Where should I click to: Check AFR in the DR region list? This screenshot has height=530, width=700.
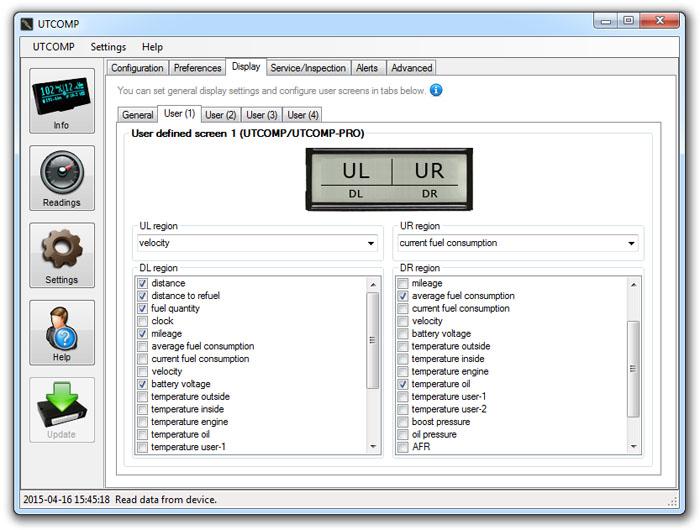pos(403,447)
